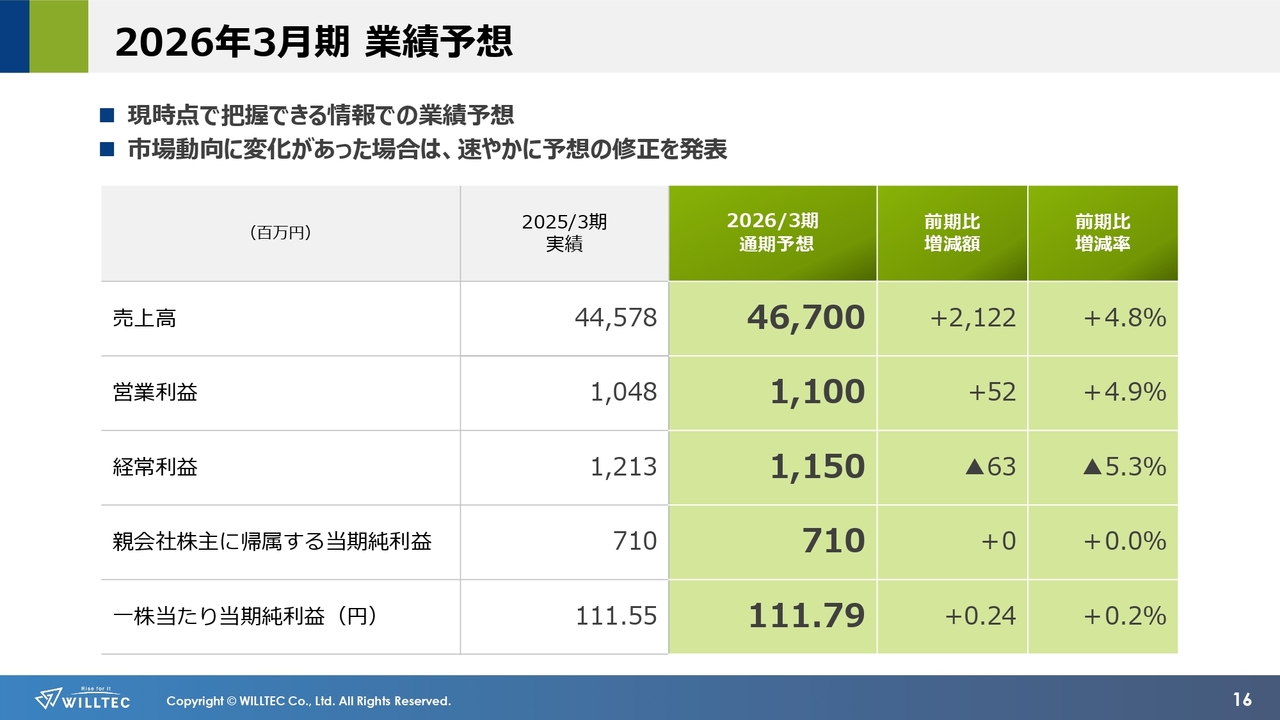Select the 一株当たり当期純利益（円） row label

[245, 617]
